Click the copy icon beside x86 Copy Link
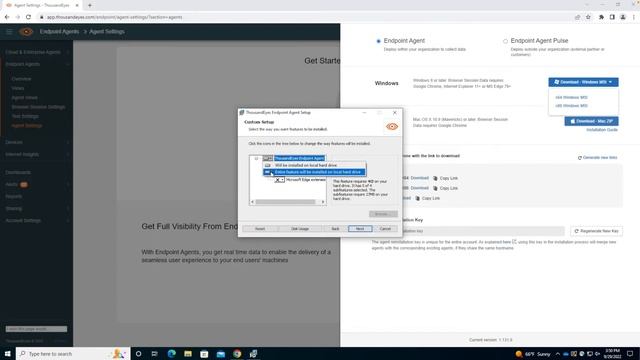Viewport: 640px width, 360px height. (x=435, y=188)
